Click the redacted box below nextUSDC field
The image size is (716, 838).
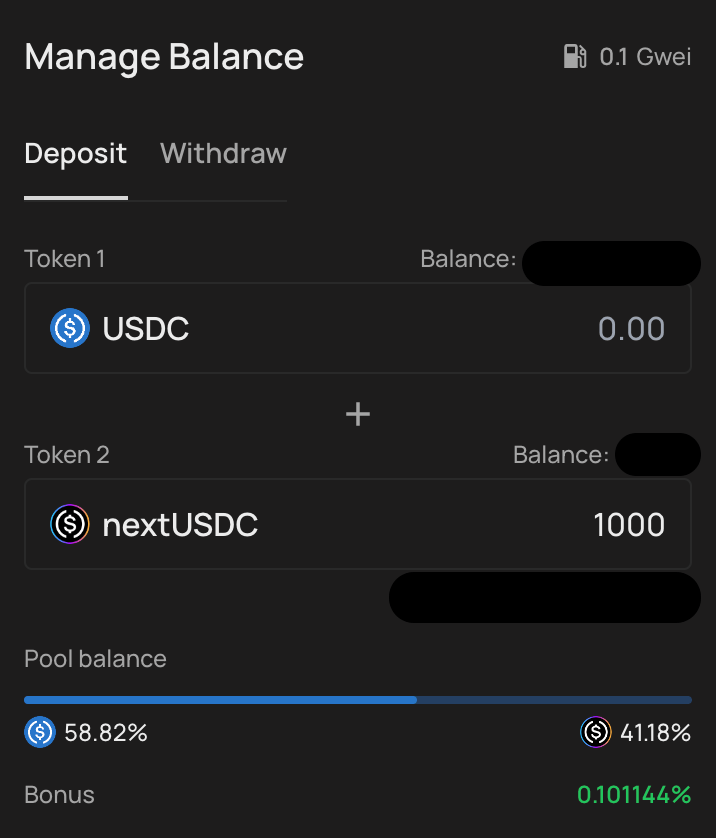545,598
